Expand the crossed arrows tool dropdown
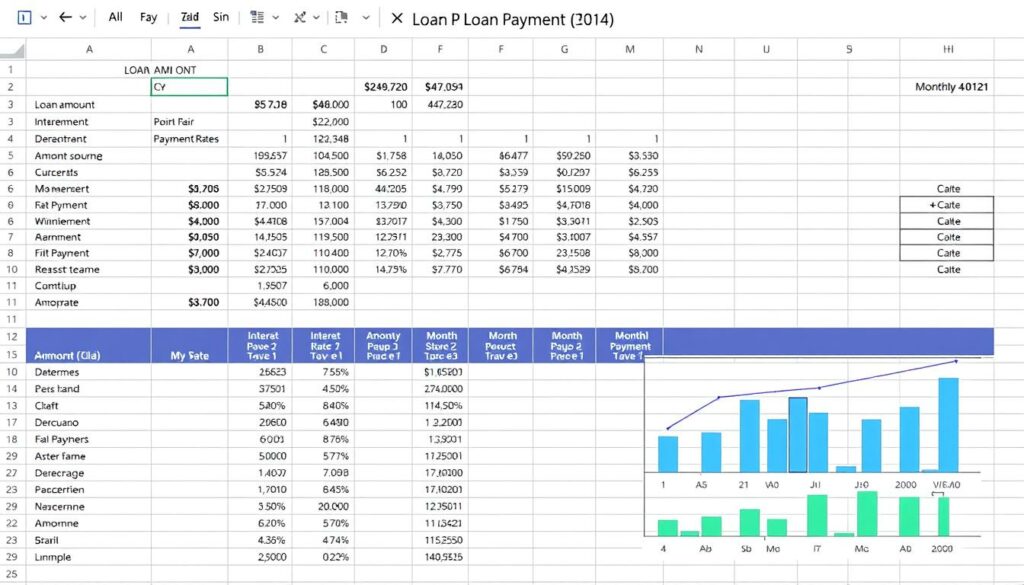This screenshot has height=585, width=1024. click(317, 18)
